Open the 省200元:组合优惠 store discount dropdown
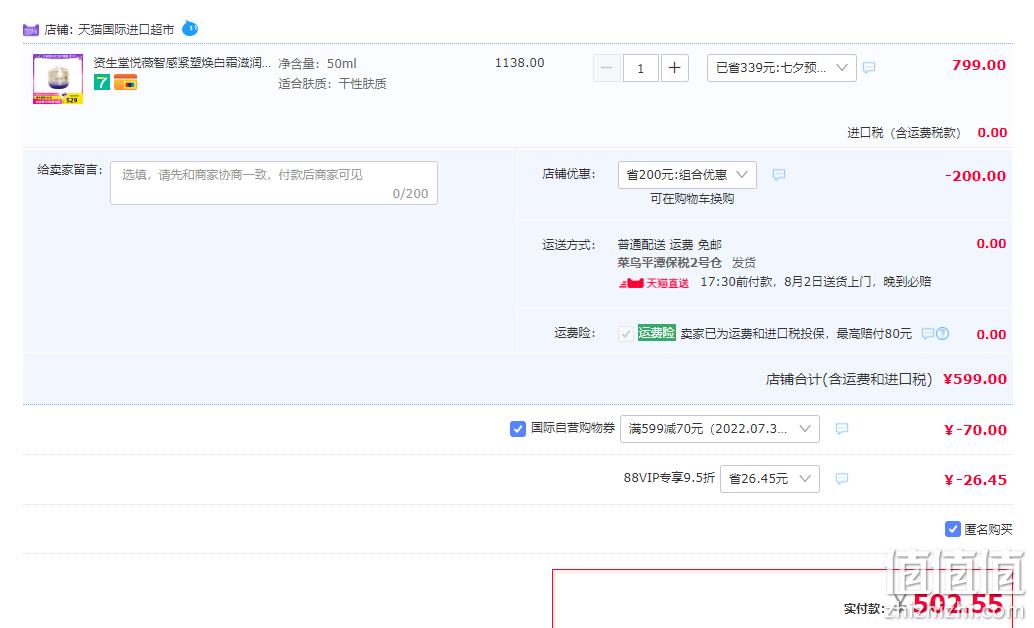The image size is (1034, 628). coord(687,175)
